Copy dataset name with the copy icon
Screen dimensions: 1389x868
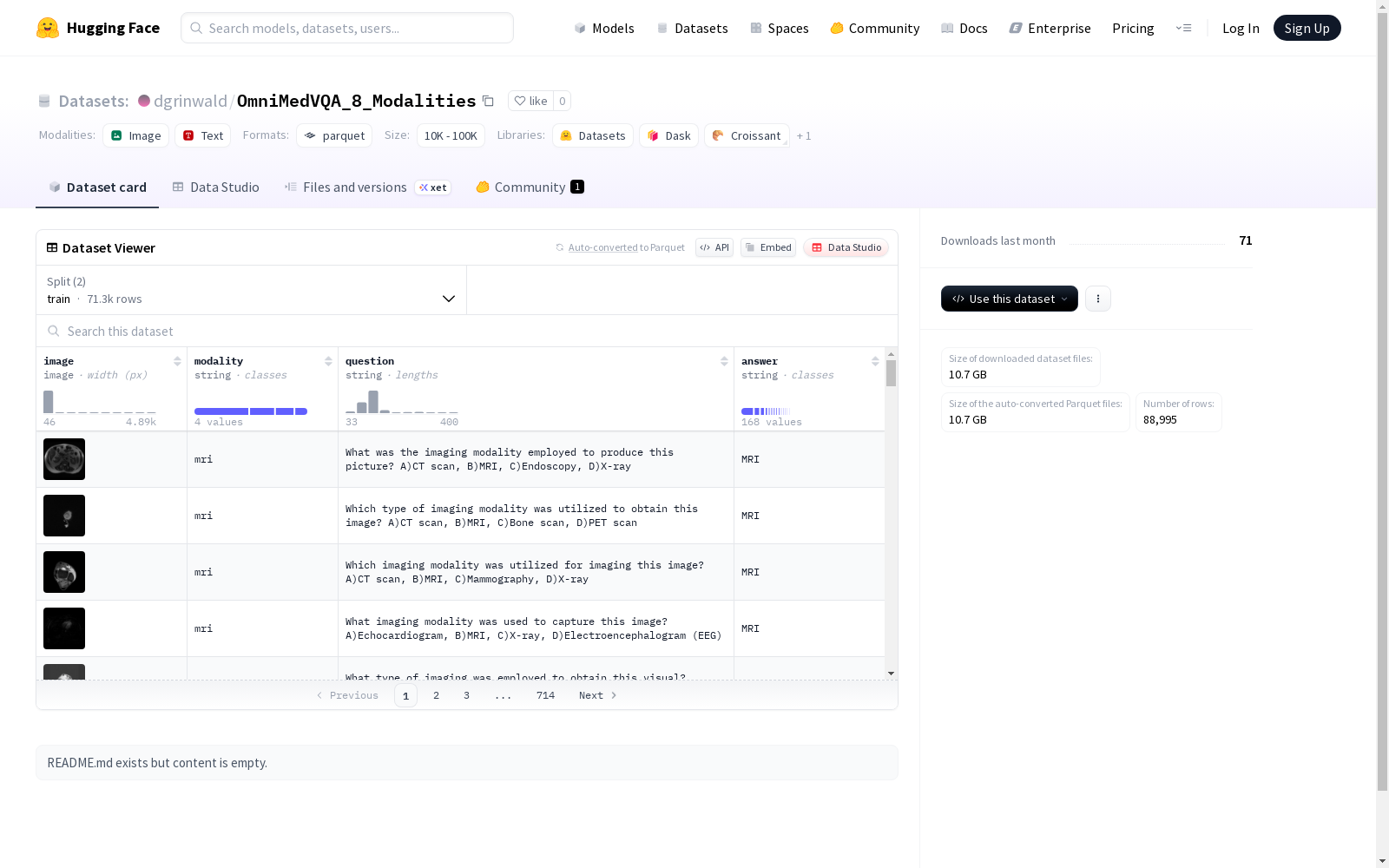488,102
